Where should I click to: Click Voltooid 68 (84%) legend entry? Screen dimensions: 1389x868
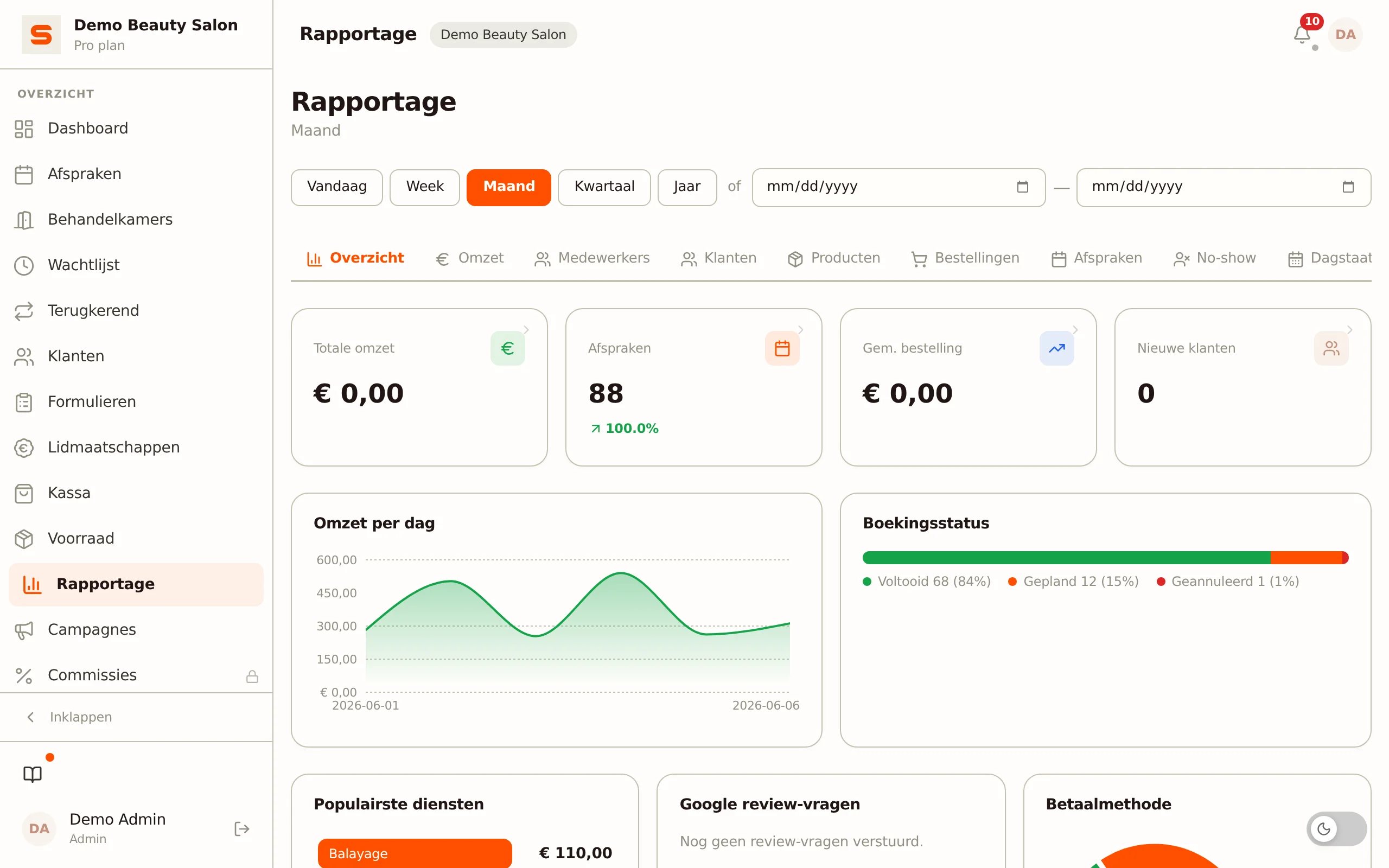pos(926,582)
